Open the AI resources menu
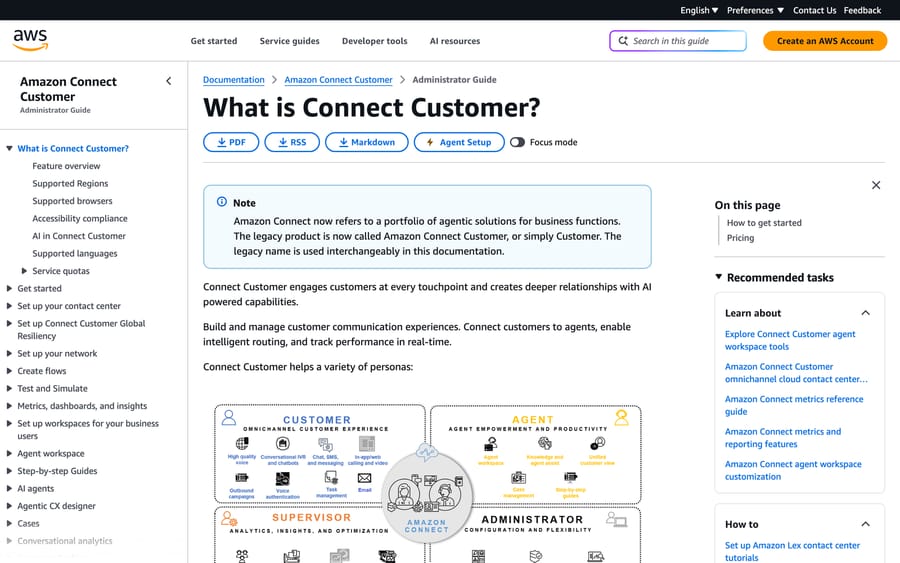This screenshot has width=900, height=563. point(455,41)
